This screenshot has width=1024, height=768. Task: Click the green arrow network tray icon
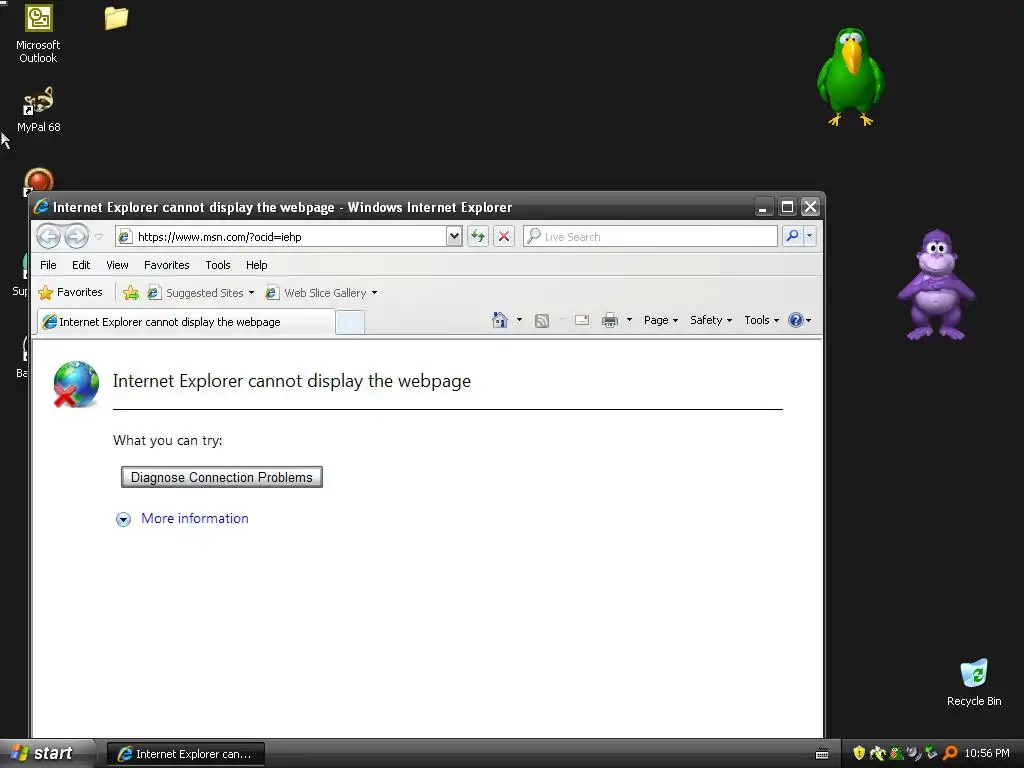pyautogui.click(x=931, y=754)
